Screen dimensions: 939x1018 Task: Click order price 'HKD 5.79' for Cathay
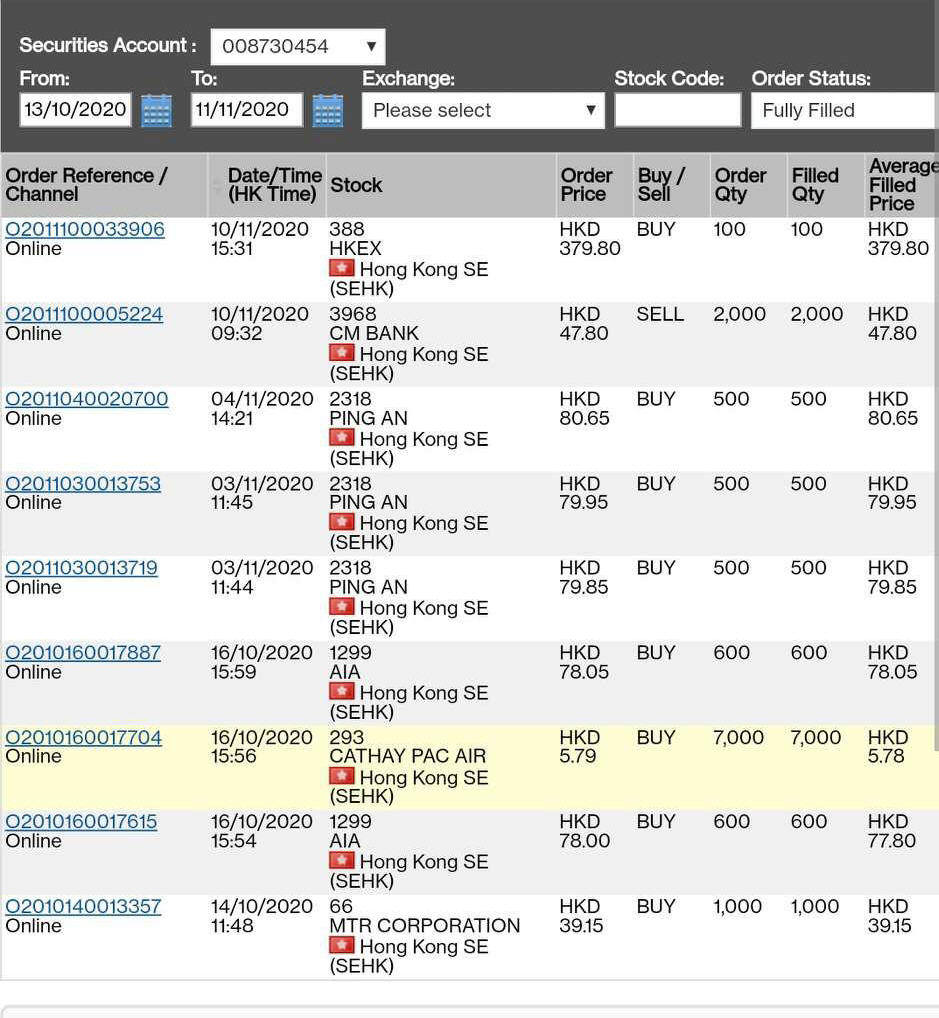click(579, 747)
